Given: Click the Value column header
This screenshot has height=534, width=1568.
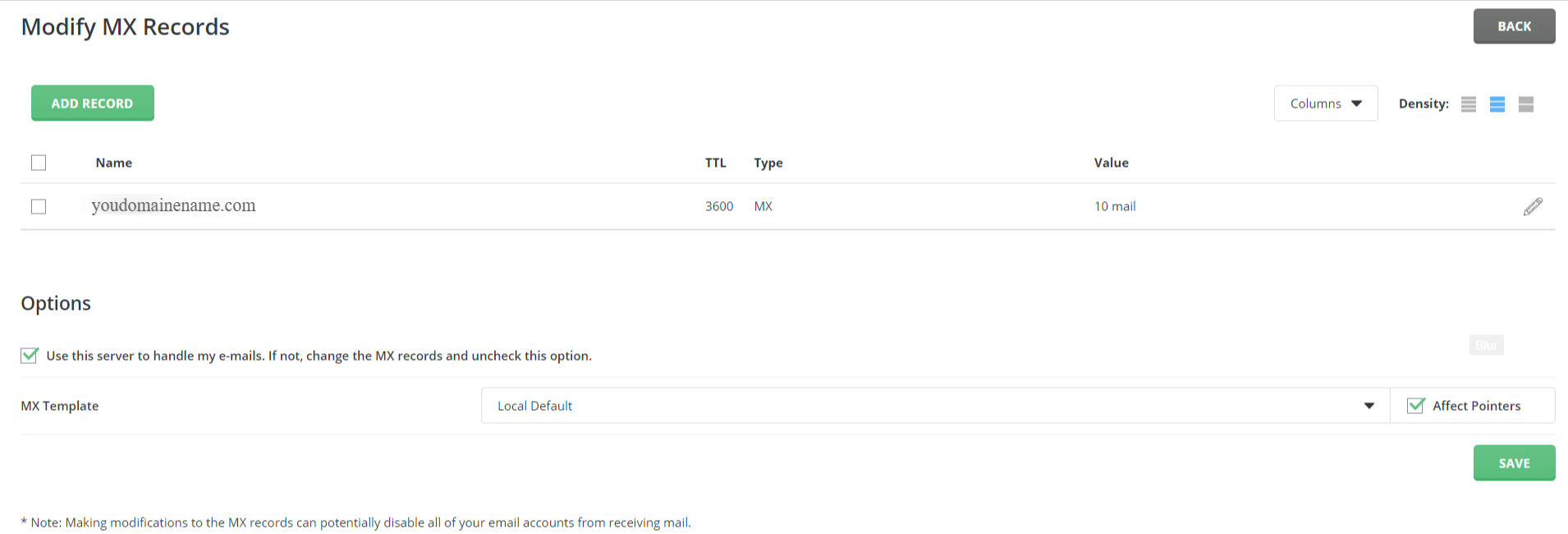Looking at the screenshot, I should (x=1112, y=163).
